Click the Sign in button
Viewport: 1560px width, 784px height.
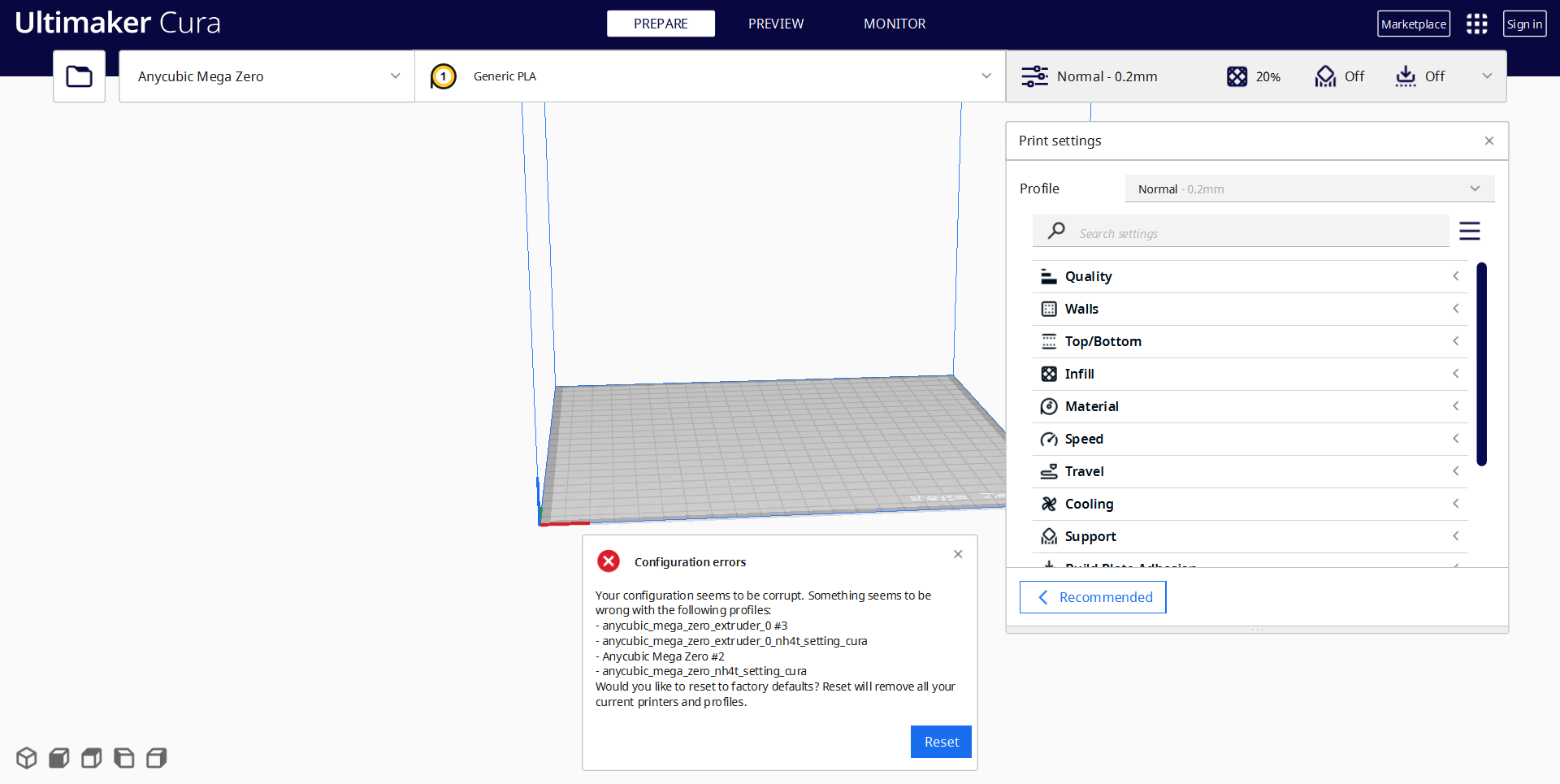(1524, 24)
